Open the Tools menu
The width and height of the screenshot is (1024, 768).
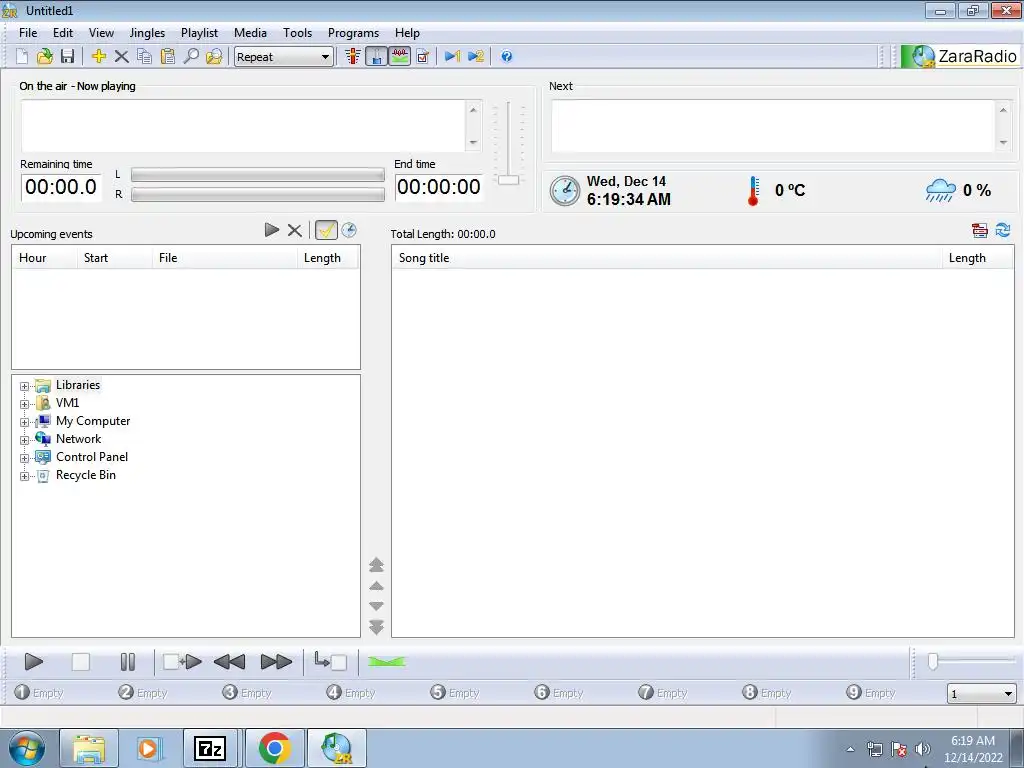coord(297,33)
